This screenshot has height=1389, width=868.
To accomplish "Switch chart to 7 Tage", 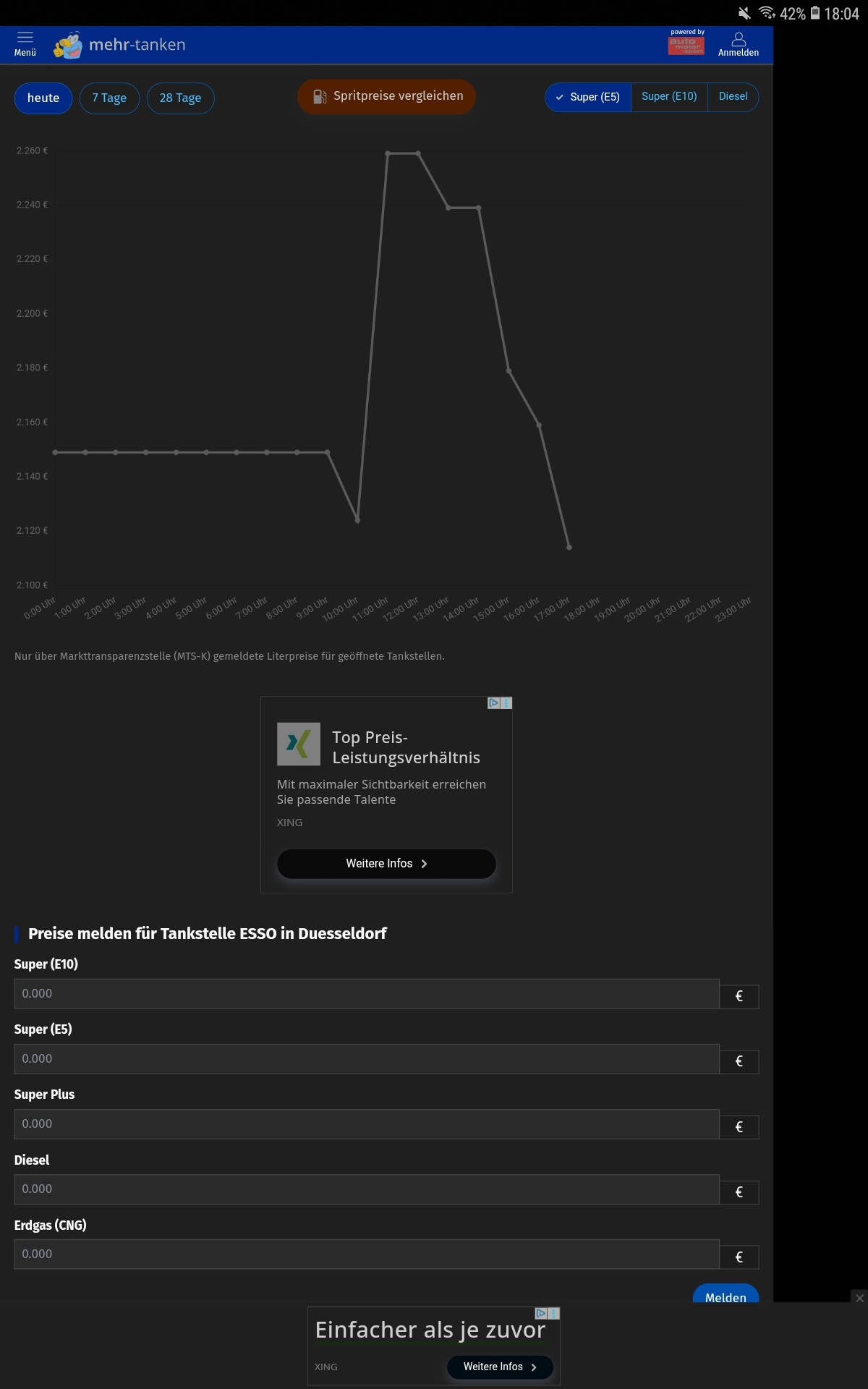I will click(109, 98).
